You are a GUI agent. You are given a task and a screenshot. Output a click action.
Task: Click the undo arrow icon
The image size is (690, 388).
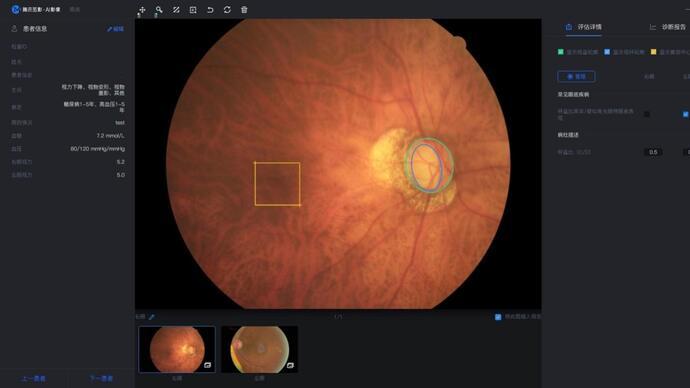point(210,10)
